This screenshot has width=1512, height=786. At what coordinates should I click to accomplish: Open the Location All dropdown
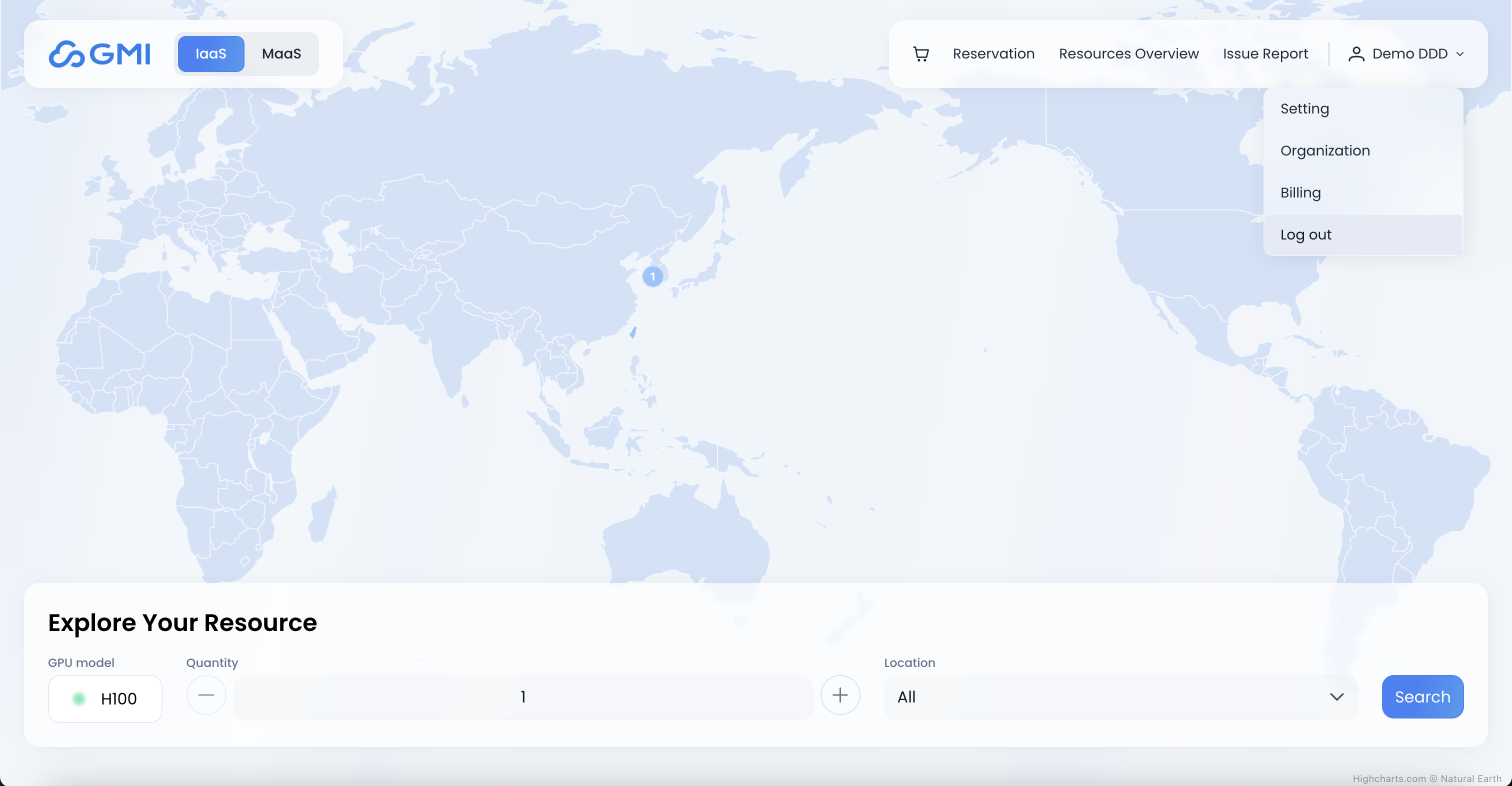pyautogui.click(x=1120, y=697)
